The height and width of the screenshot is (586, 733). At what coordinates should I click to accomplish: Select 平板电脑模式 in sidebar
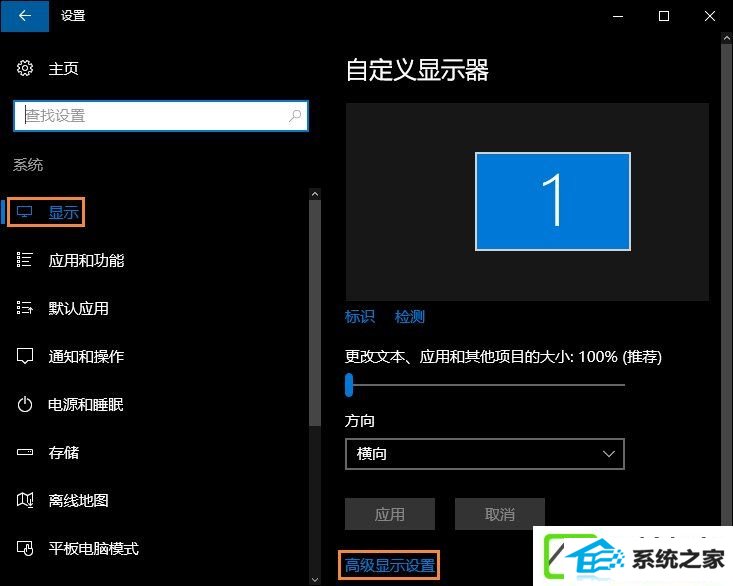[93, 549]
